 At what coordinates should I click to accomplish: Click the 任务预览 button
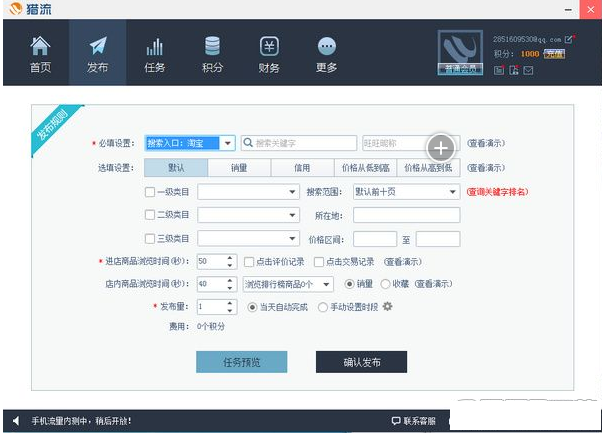click(241, 362)
